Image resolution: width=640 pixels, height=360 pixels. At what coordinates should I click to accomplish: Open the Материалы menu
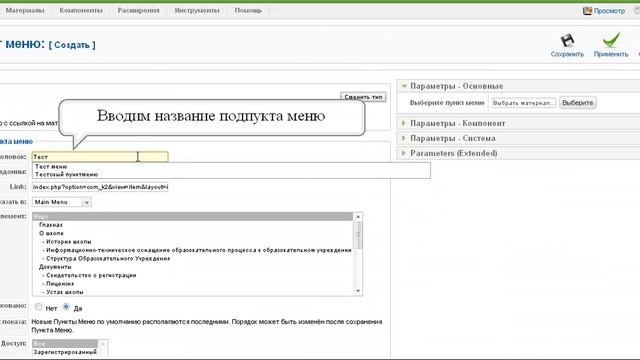pos(25,10)
